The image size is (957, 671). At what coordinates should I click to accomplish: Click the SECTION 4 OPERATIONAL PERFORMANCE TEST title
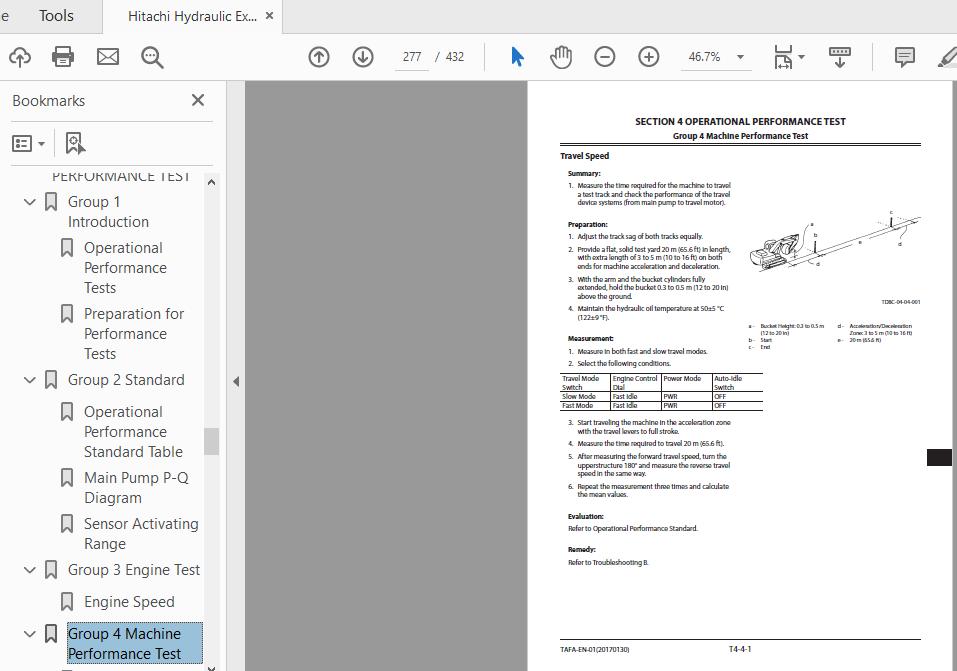pos(740,122)
